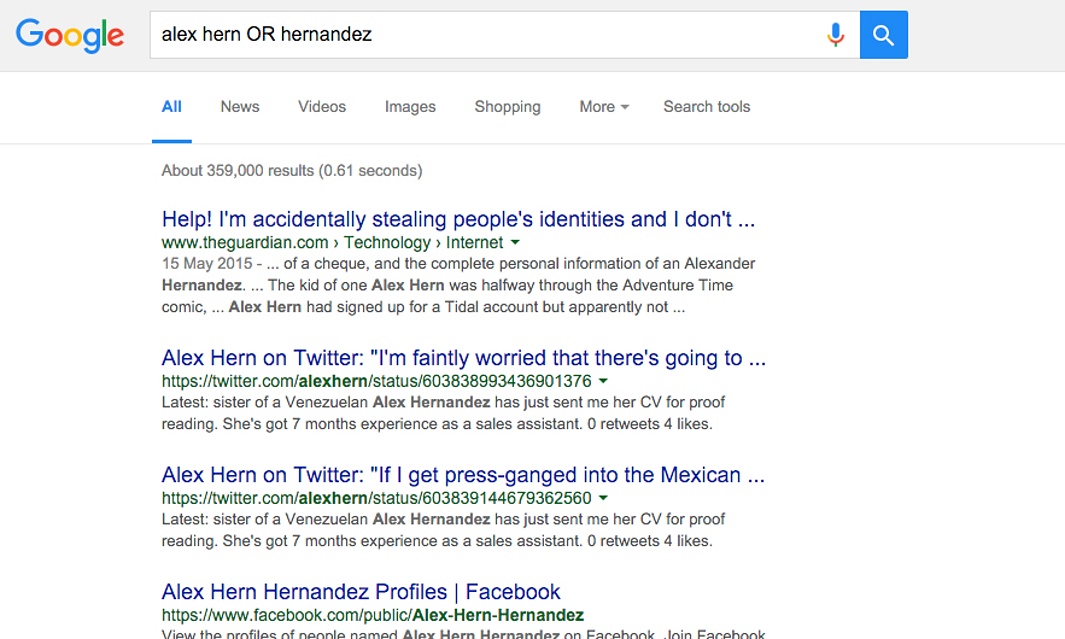Switch to the Videos tab

click(322, 107)
